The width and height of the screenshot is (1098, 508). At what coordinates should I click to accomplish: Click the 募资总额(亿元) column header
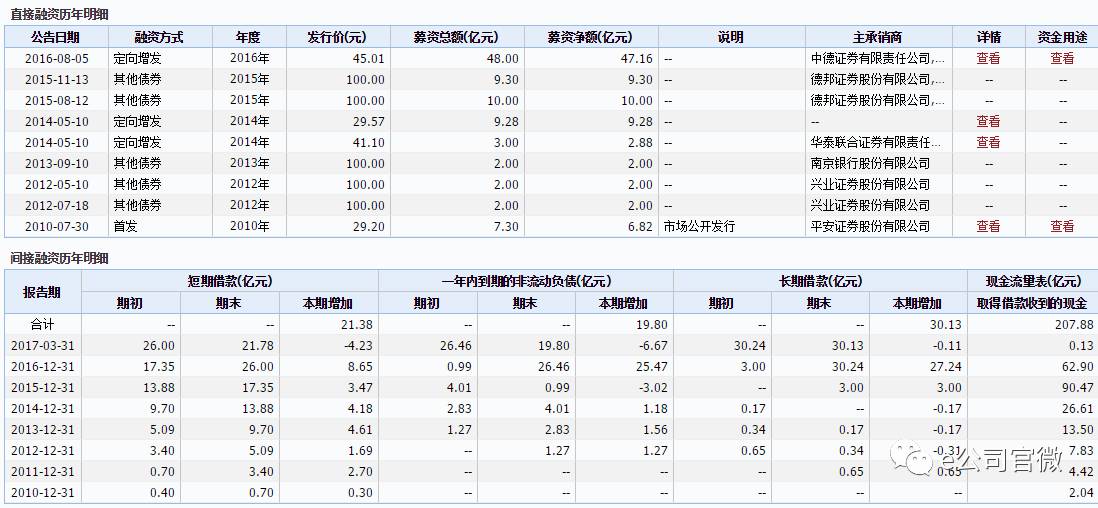[458, 37]
